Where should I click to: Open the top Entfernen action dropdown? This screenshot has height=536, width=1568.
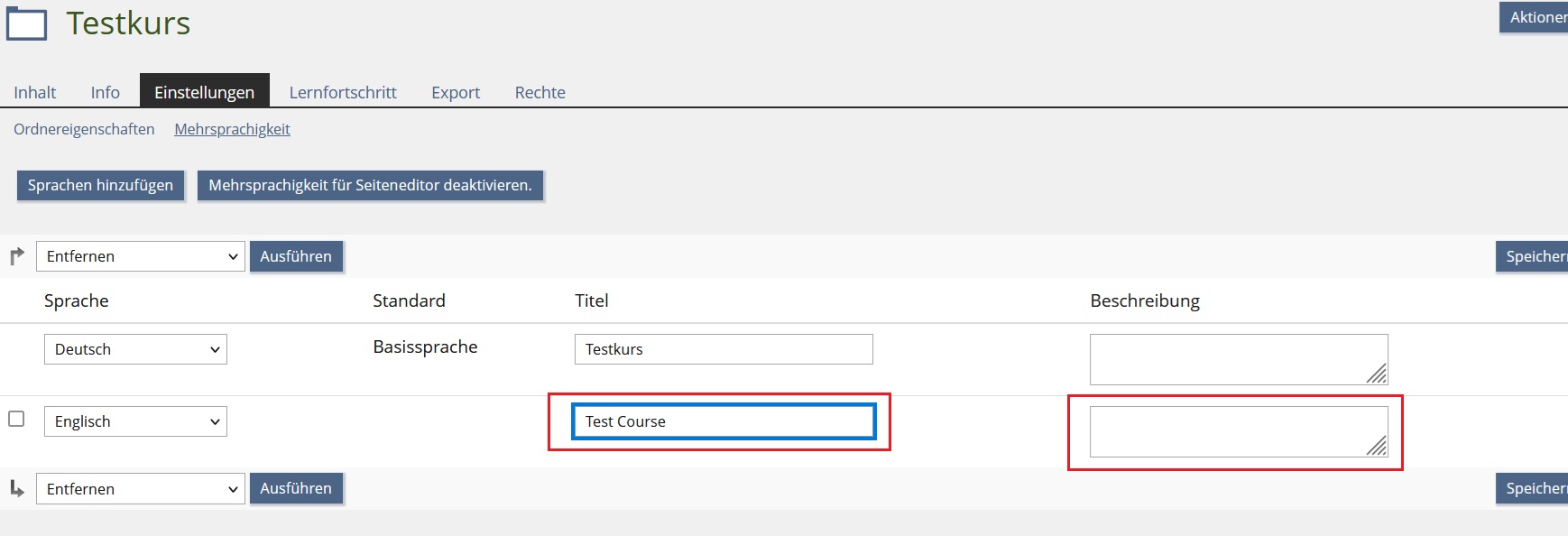pyautogui.click(x=140, y=256)
